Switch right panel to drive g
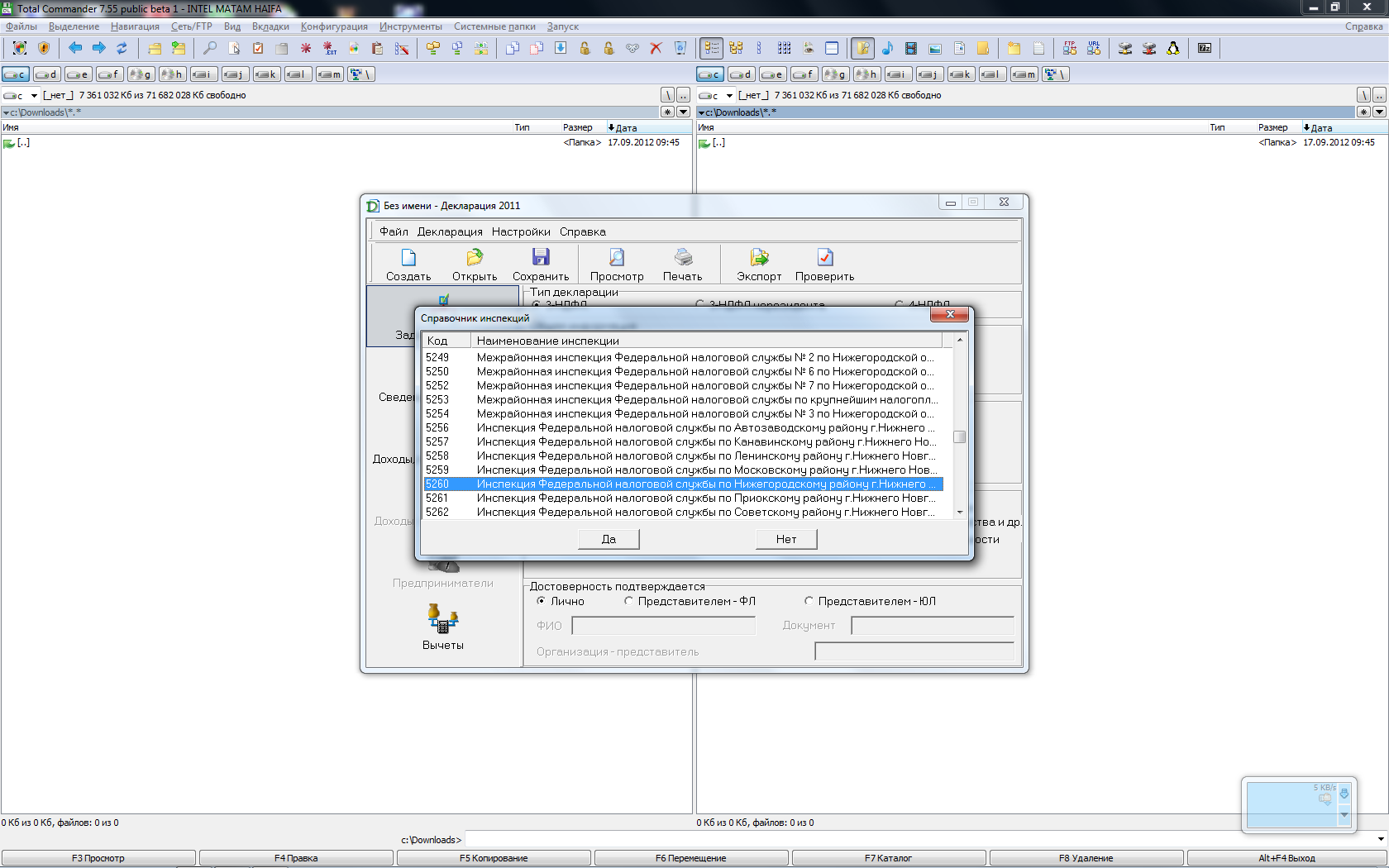The width and height of the screenshot is (1389, 868). tap(836, 74)
